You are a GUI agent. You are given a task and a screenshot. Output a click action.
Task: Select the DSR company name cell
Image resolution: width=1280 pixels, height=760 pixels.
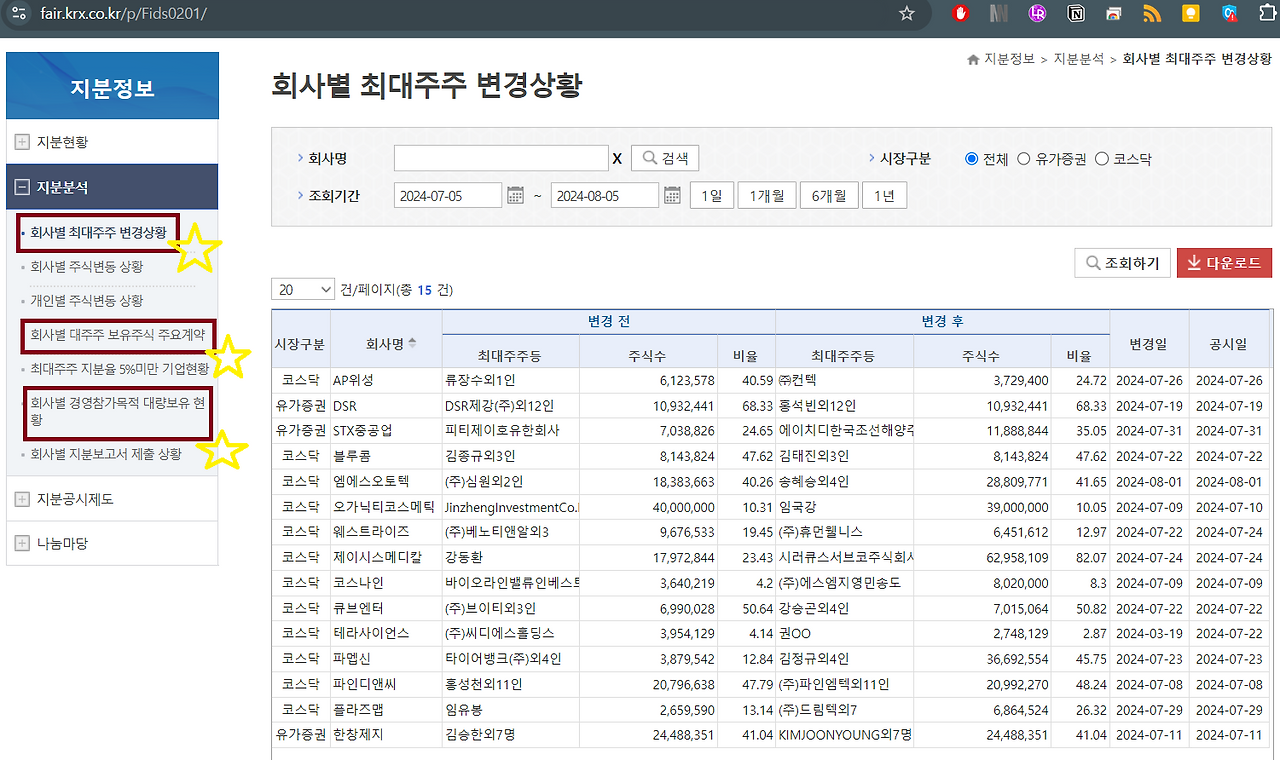point(386,406)
